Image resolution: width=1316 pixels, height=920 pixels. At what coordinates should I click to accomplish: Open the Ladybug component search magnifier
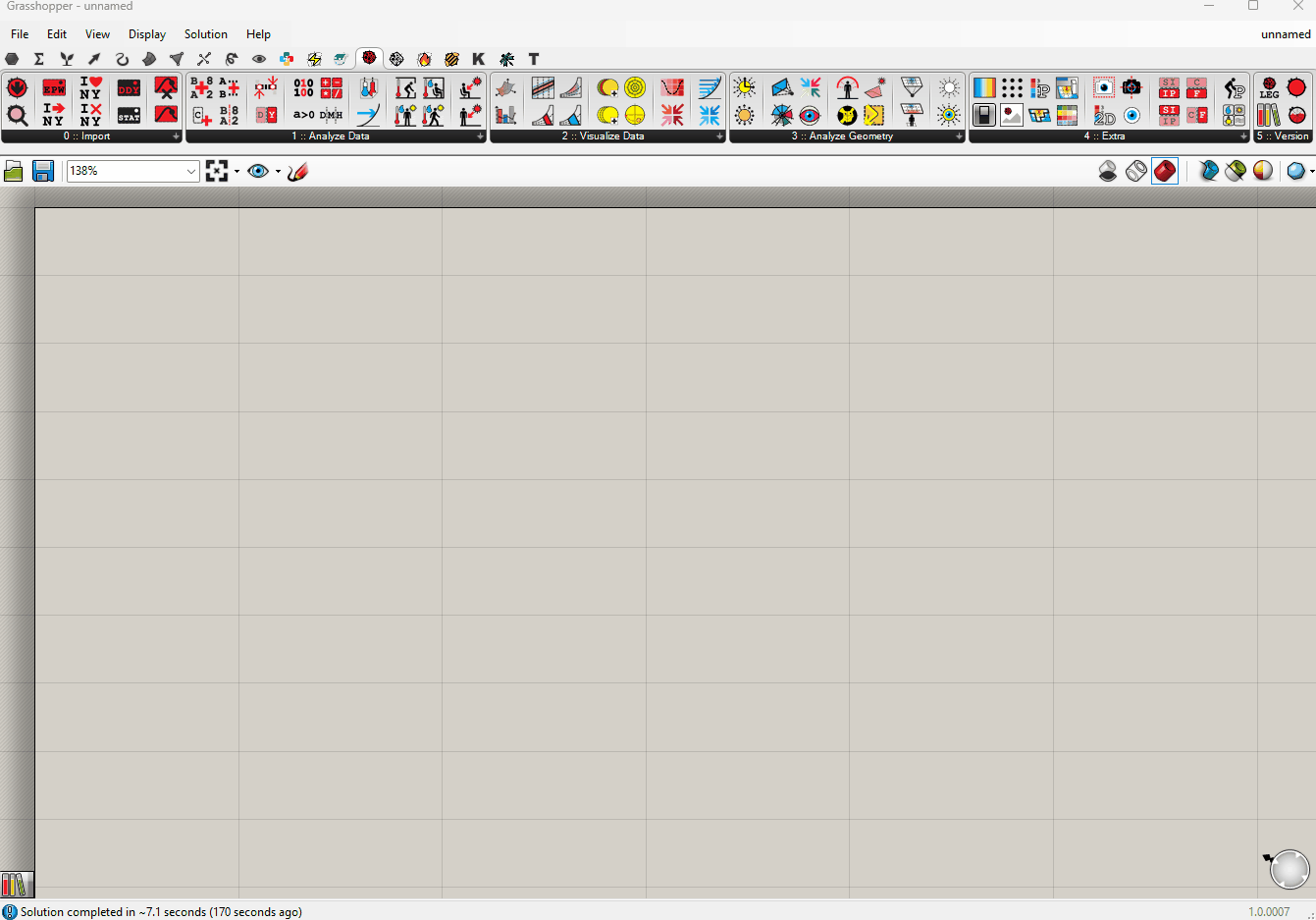[x=17, y=115]
